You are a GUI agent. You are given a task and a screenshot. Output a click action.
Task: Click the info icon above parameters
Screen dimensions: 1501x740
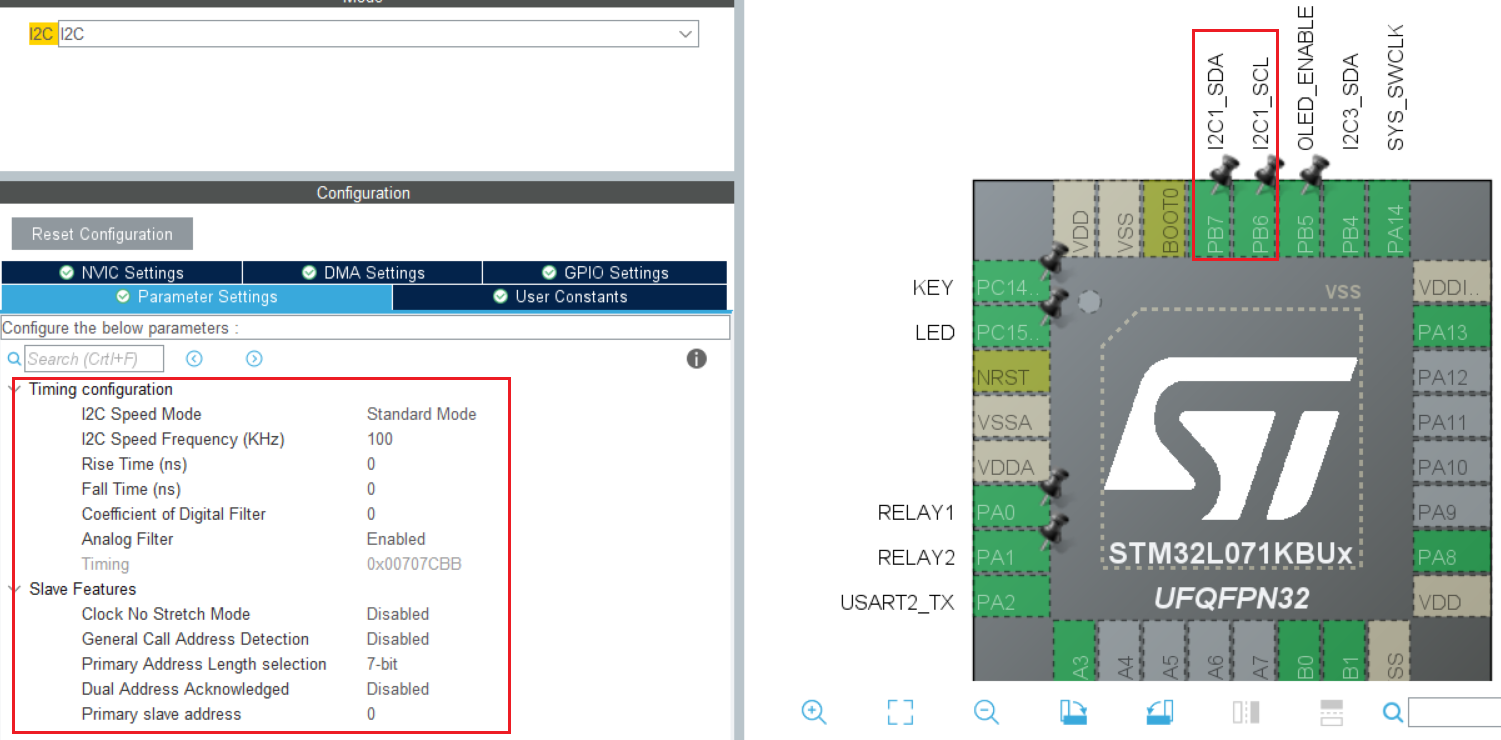coord(697,359)
